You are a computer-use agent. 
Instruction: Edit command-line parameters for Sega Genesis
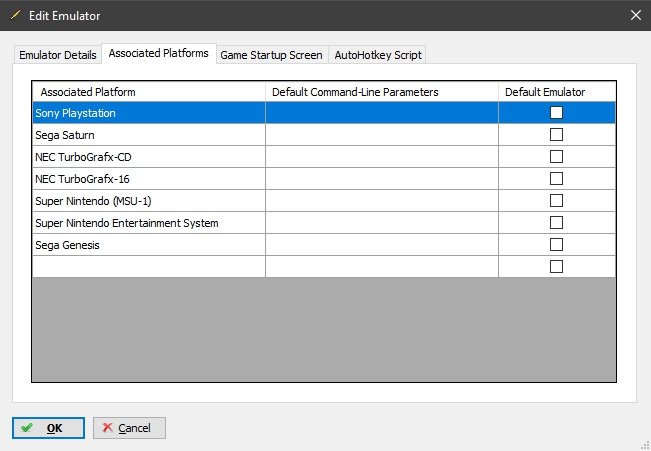point(381,245)
